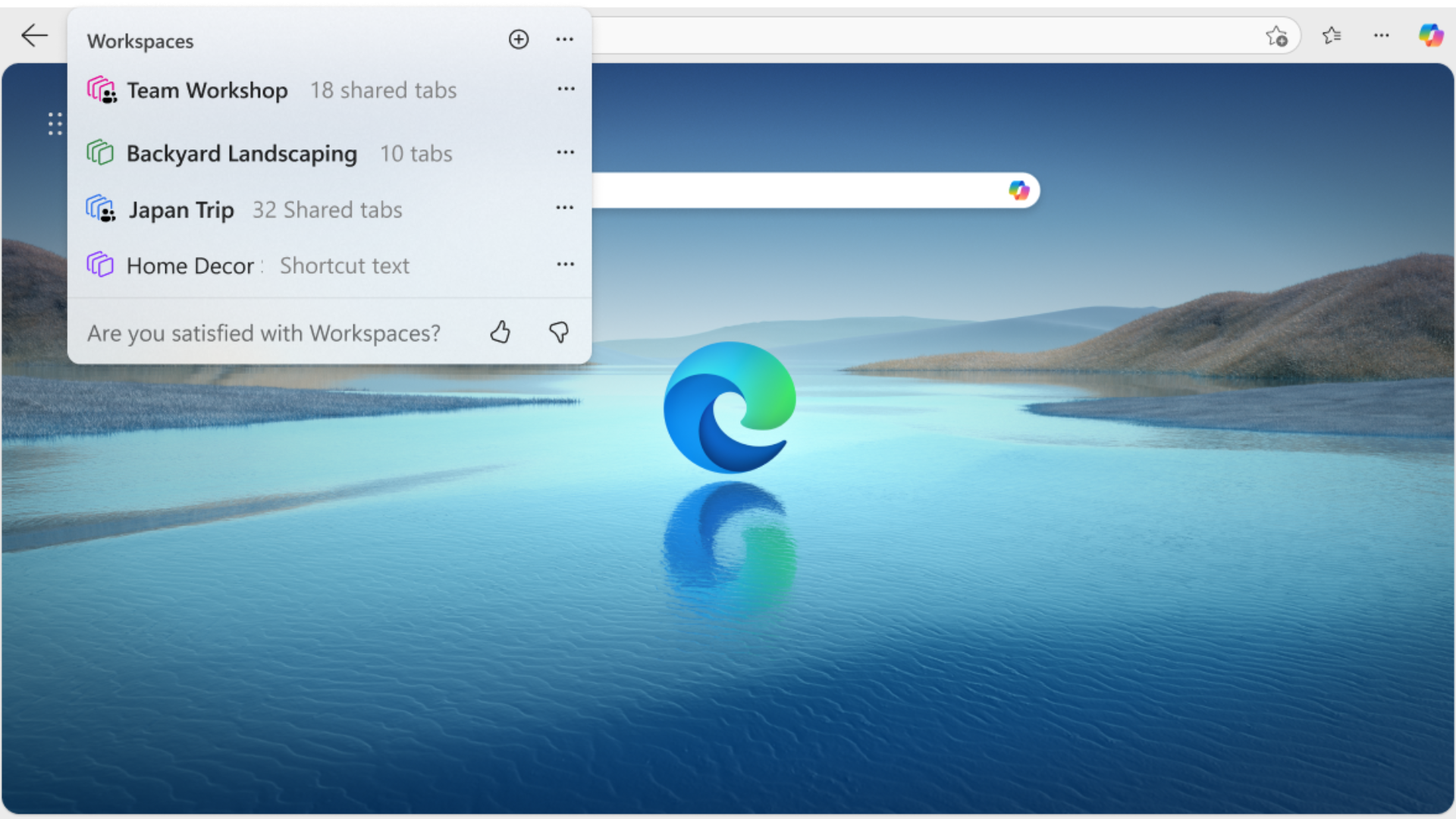The image size is (1456, 819).
Task: Open Backyard Landscaping more options menu
Action: point(566,152)
